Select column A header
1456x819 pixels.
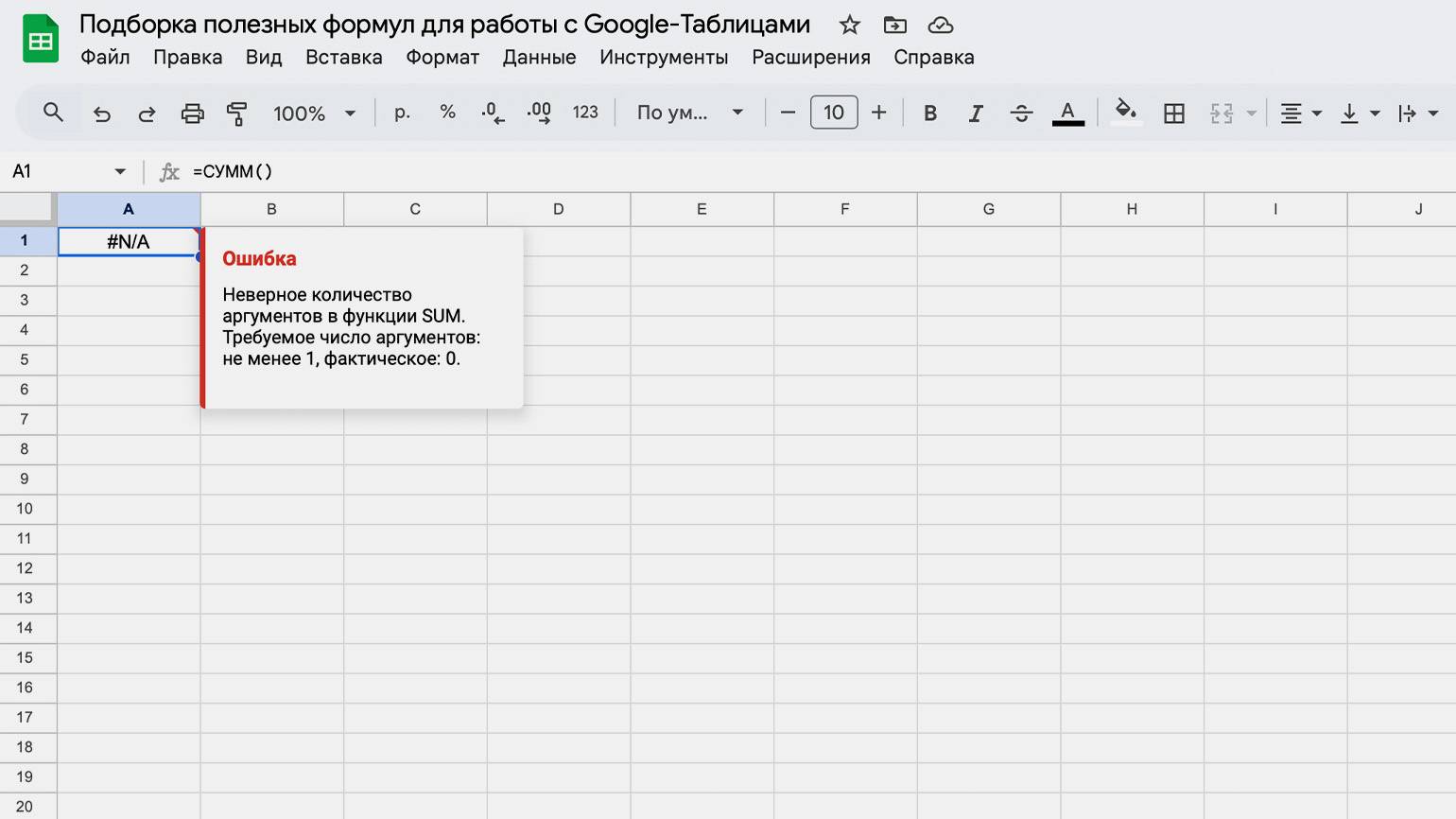pyautogui.click(x=129, y=209)
